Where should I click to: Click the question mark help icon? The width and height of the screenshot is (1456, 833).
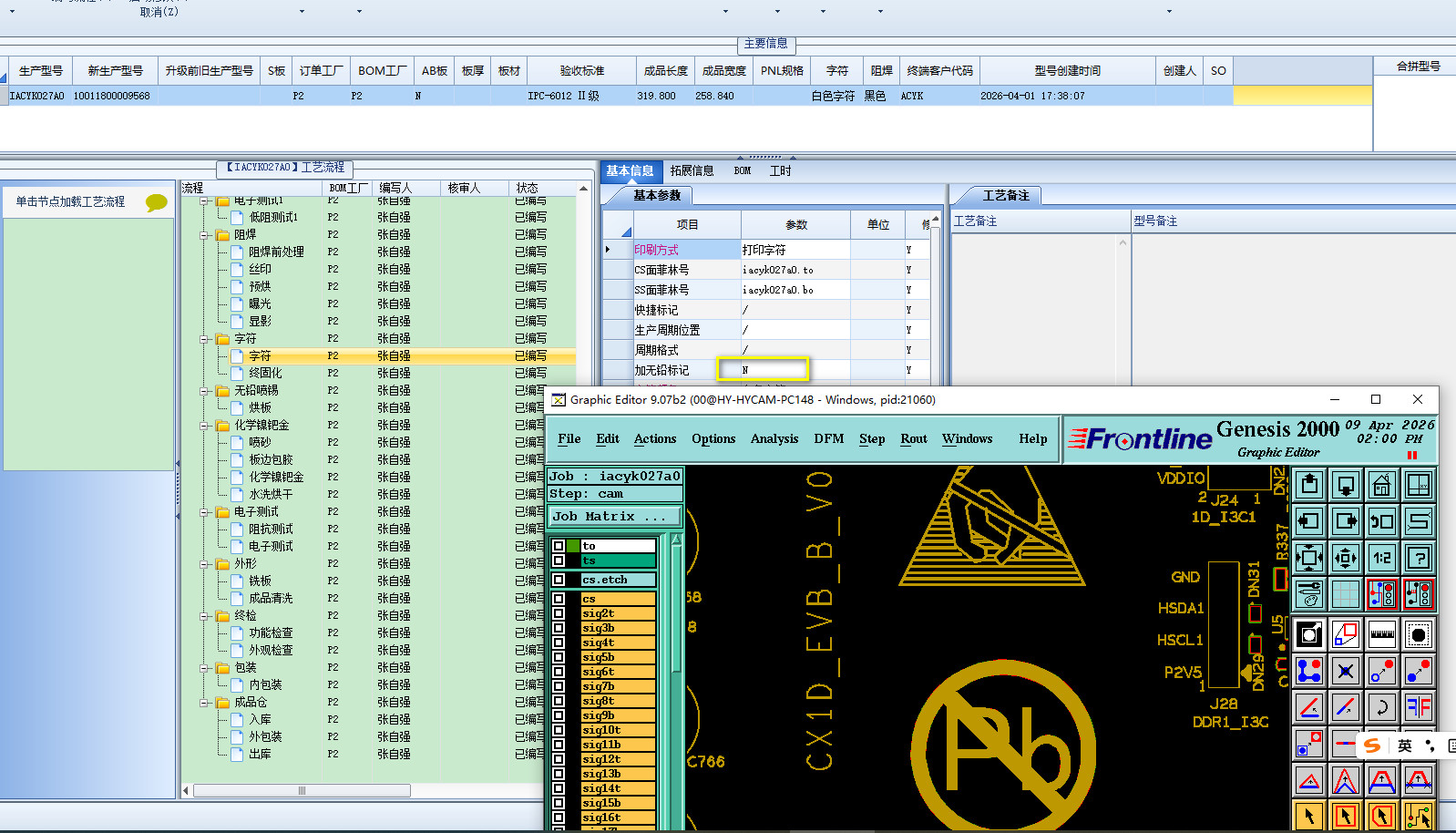click(1419, 557)
